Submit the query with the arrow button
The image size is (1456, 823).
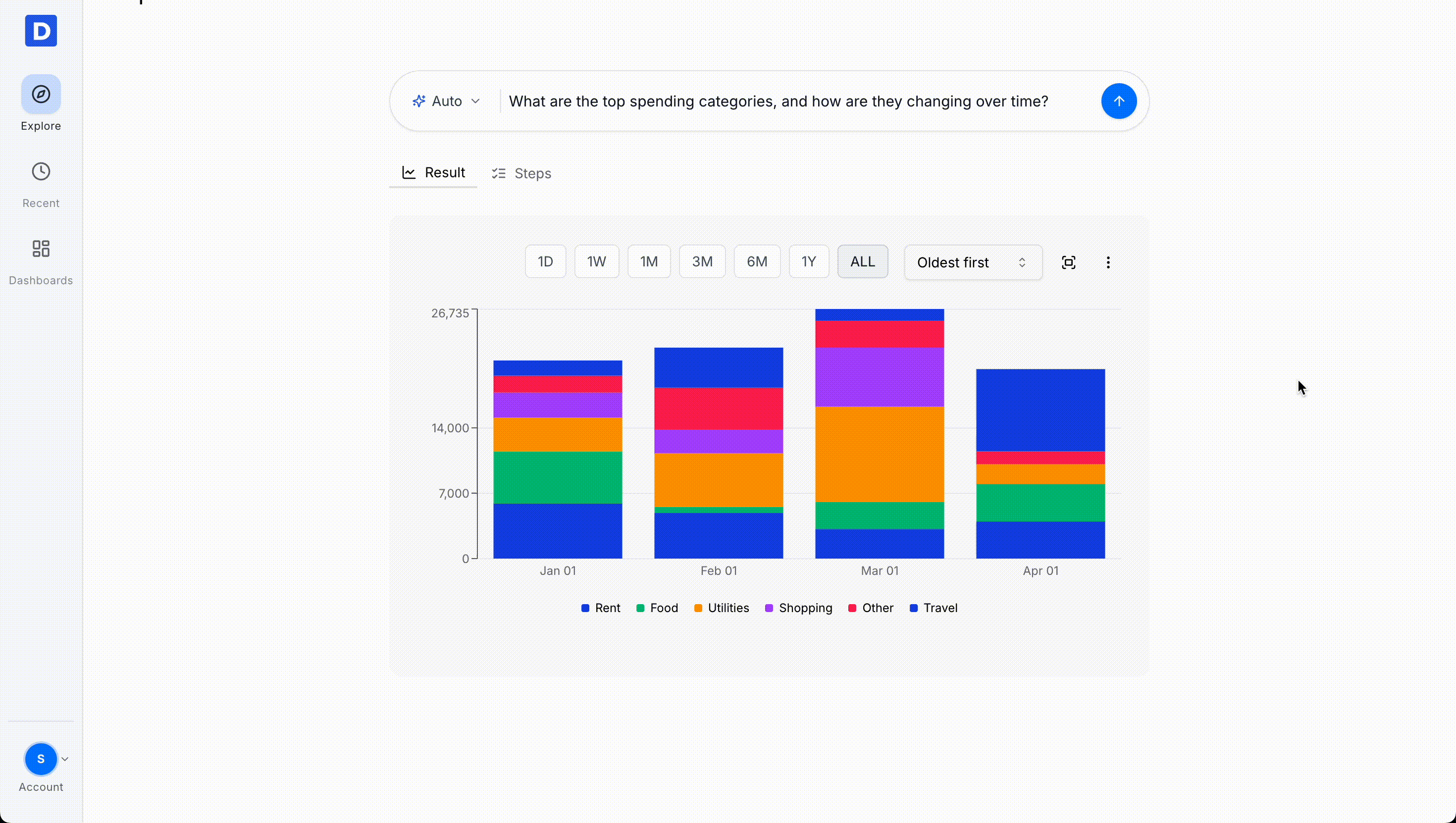pyautogui.click(x=1119, y=101)
